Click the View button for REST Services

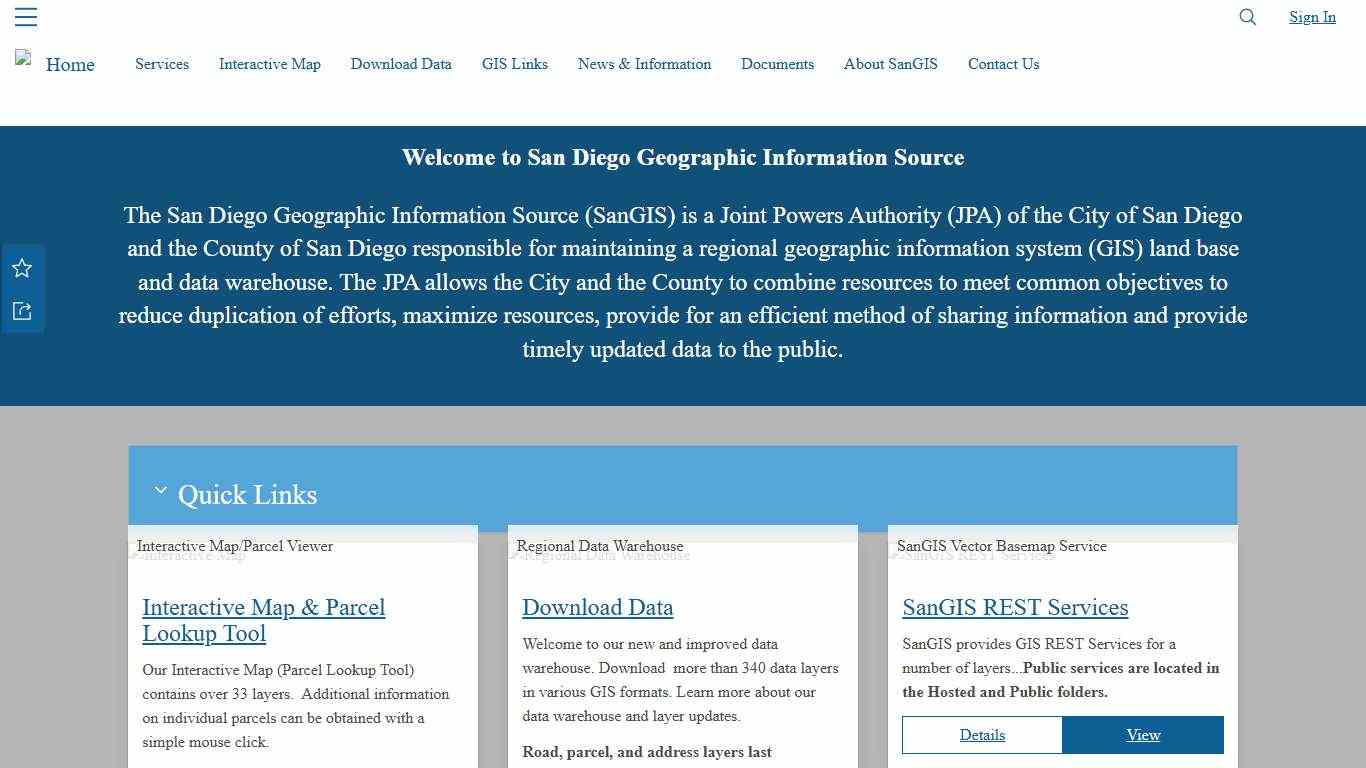pos(1143,735)
